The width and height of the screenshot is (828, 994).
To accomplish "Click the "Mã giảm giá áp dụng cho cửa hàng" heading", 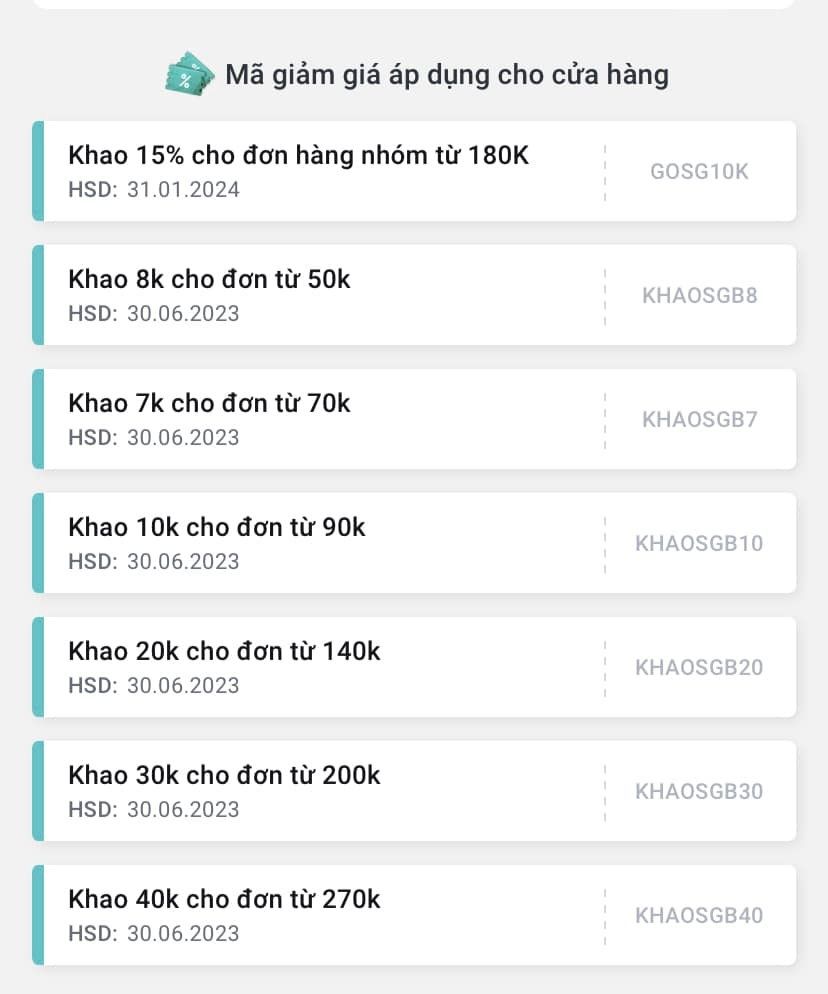I will pos(446,75).
